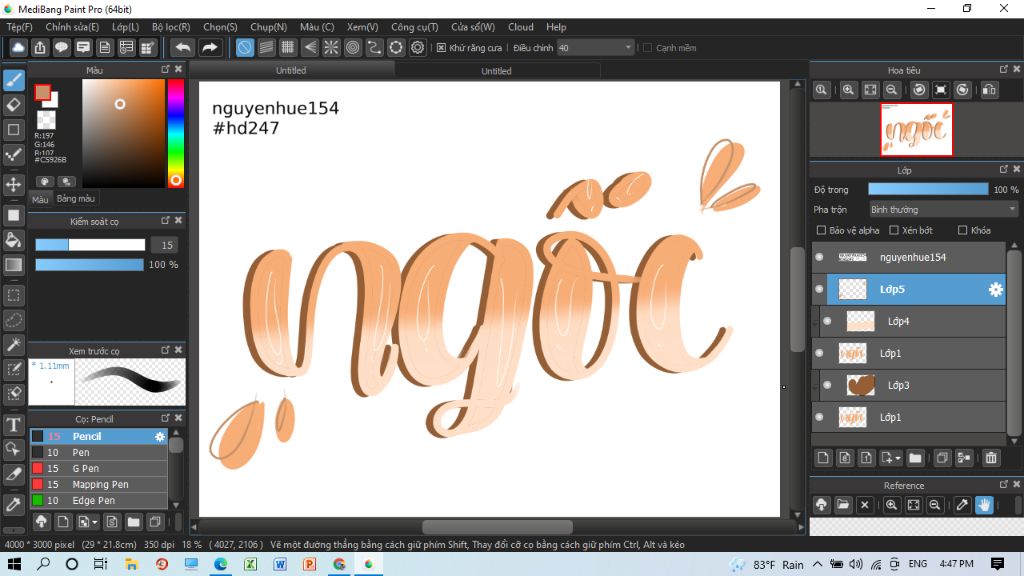Select the Pen brush in list
The height and width of the screenshot is (576, 1024).
click(99, 453)
